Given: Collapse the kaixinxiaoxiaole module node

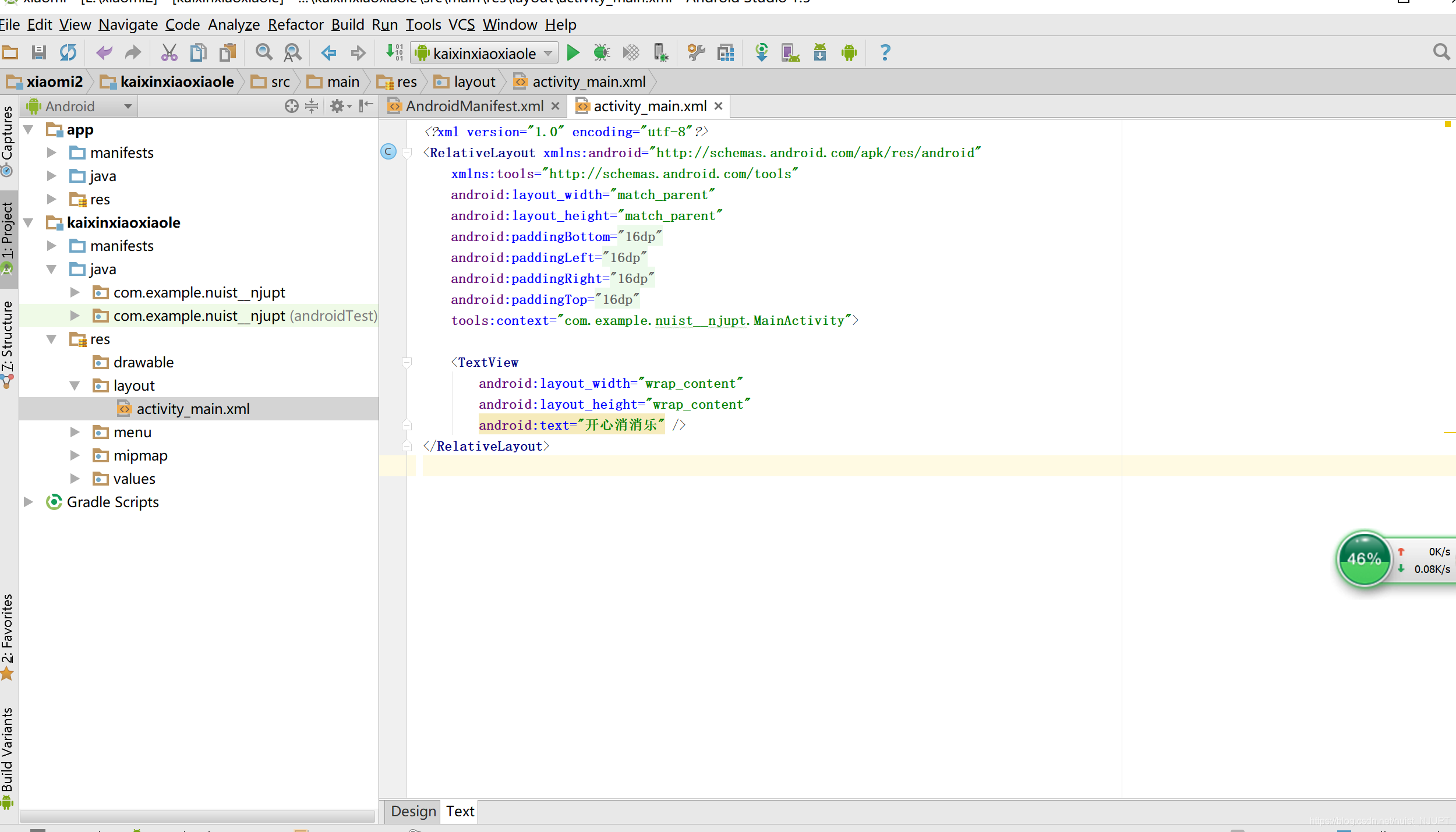Looking at the screenshot, I should coord(28,222).
